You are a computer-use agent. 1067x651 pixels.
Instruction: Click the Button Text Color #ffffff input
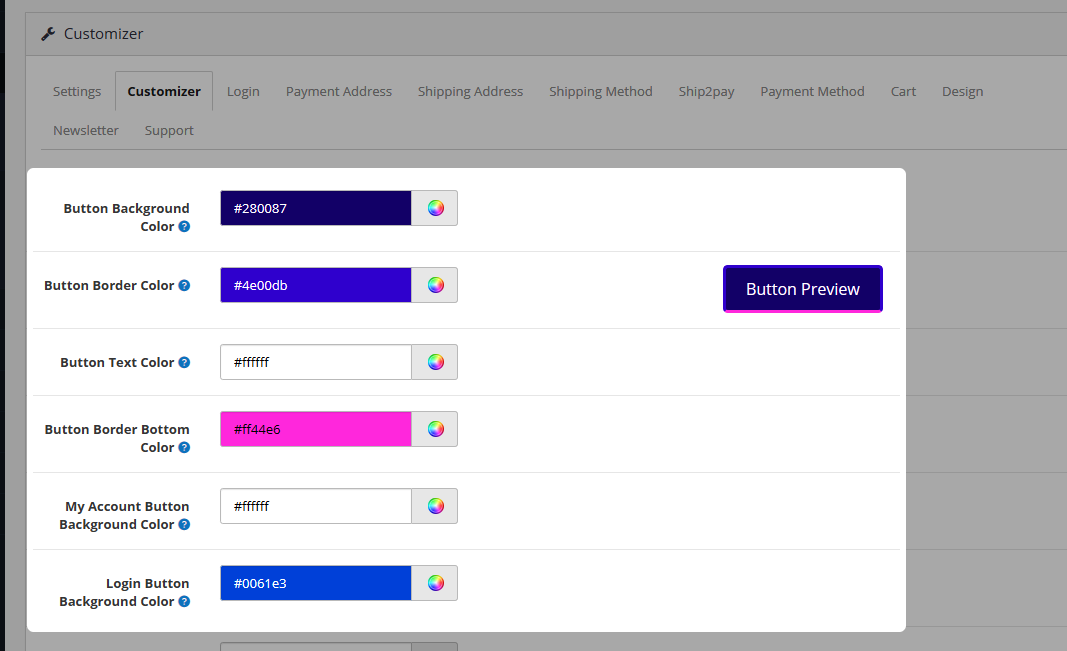pyautogui.click(x=315, y=362)
